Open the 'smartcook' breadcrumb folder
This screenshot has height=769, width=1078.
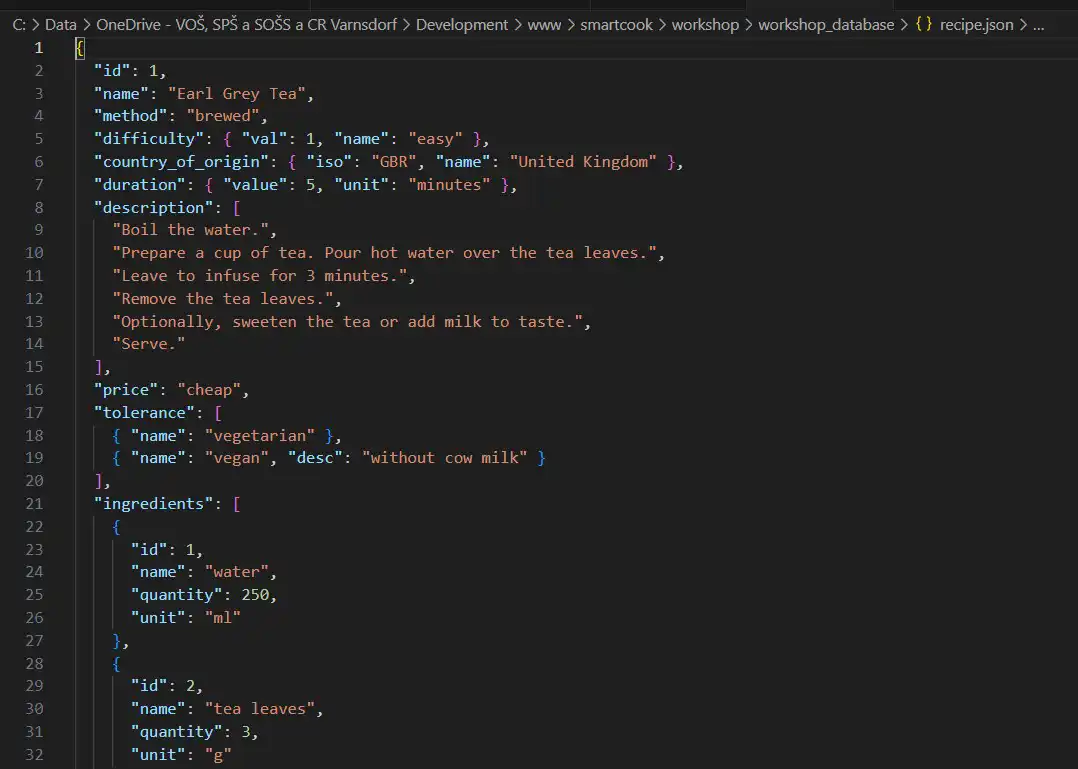coord(616,25)
